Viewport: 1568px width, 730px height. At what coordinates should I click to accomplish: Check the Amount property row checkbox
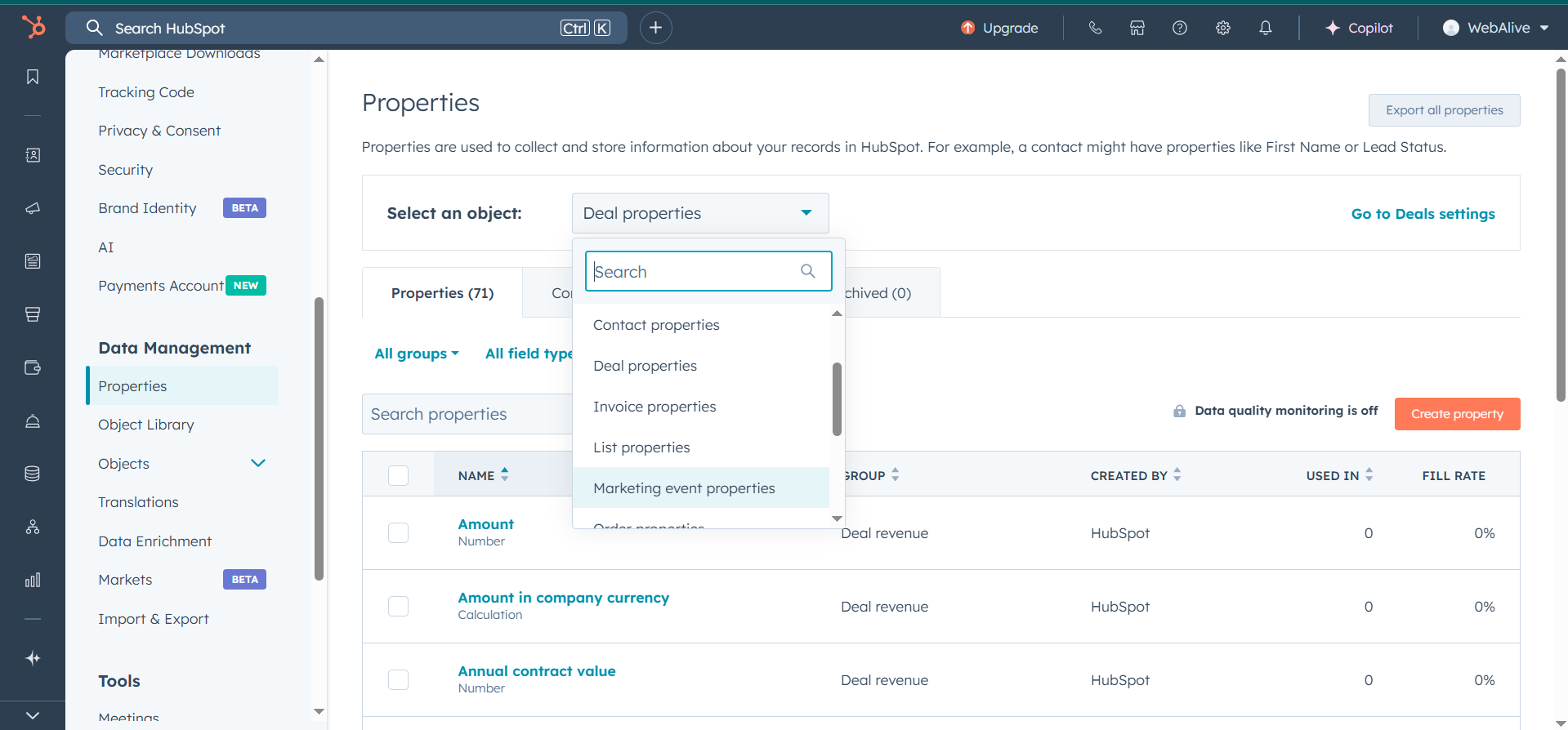pos(398,532)
